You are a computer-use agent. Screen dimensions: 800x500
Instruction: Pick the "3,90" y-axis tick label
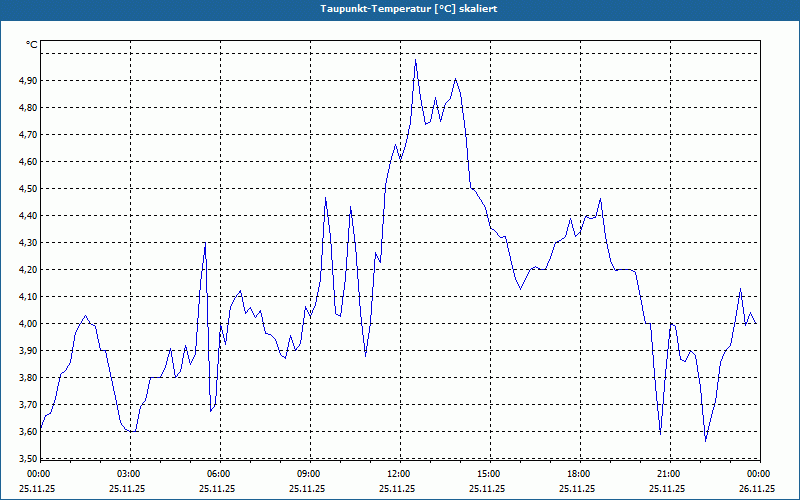pyautogui.click(x=29, y=351)
